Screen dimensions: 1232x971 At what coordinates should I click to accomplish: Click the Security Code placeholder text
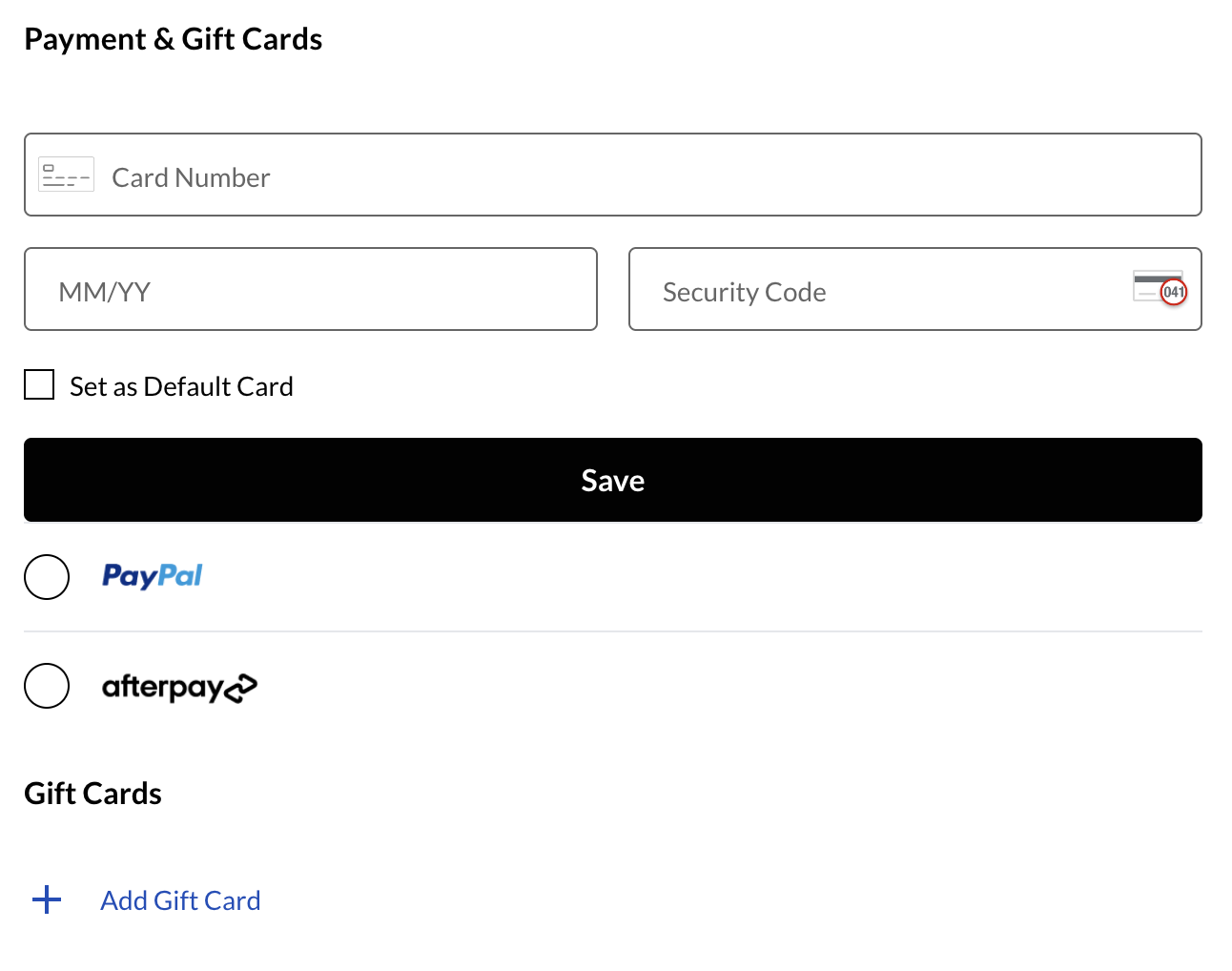[744, 292]
